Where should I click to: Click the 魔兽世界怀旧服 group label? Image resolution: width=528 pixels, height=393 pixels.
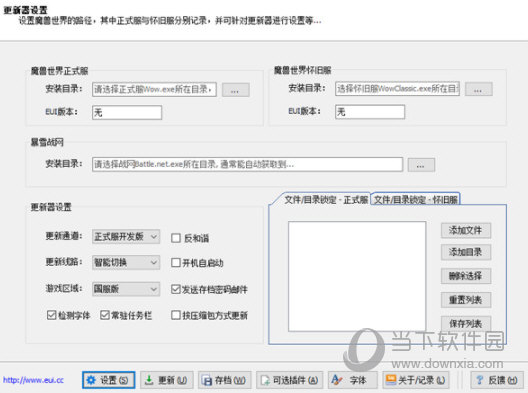click(x=302, y=70)
